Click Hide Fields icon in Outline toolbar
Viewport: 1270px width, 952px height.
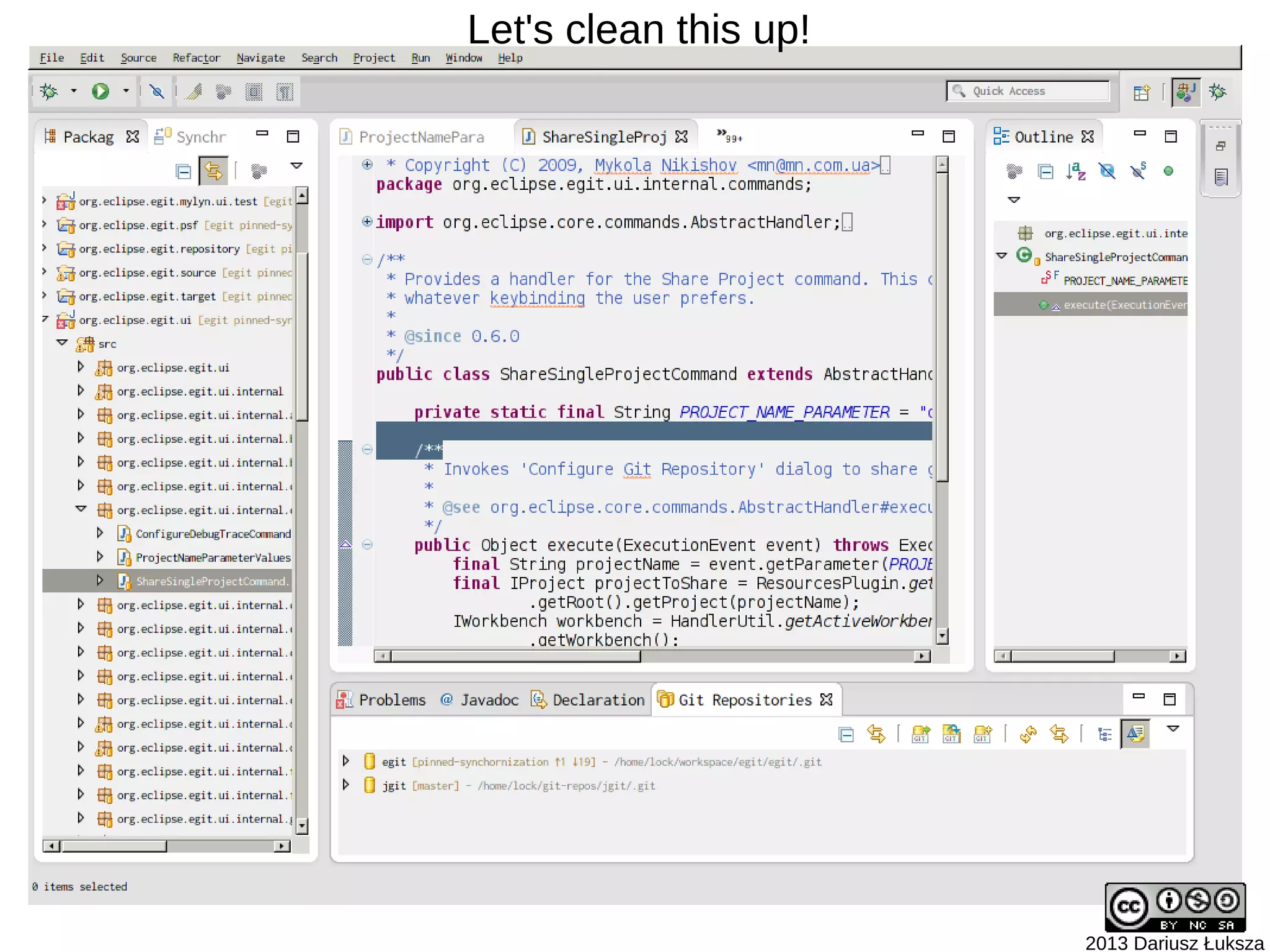(1107, 171)
